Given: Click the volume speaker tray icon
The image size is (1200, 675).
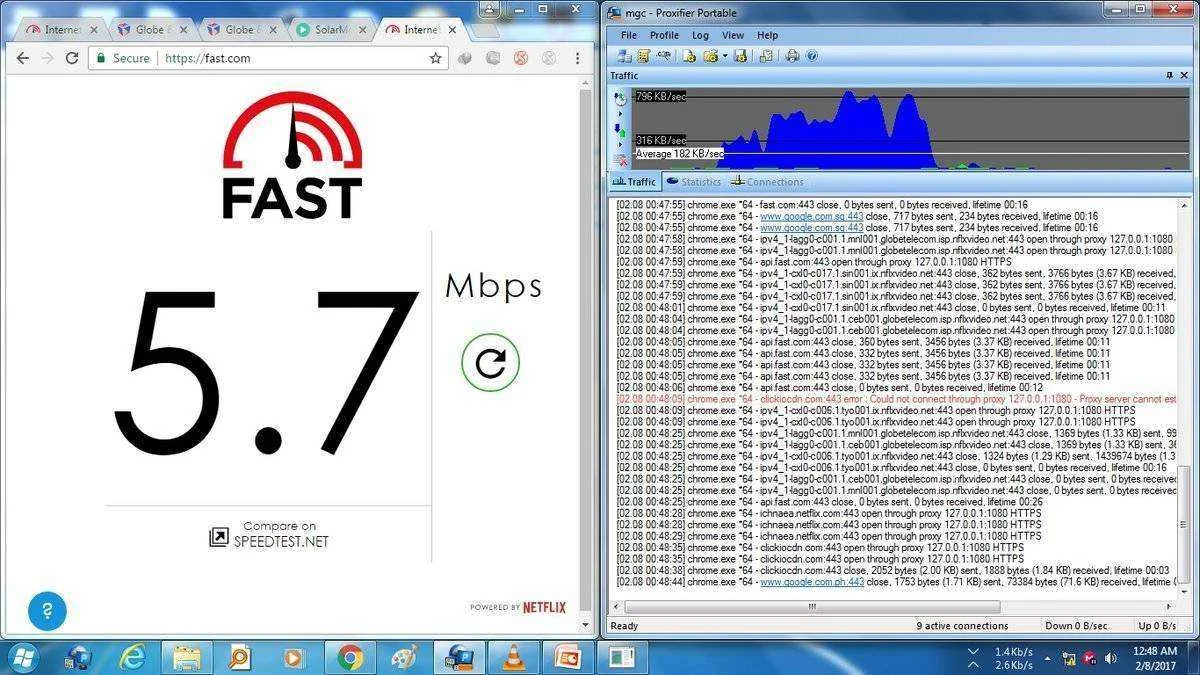Looking at the screenshot, I should pyautogui.click(x=1109, y=657).
